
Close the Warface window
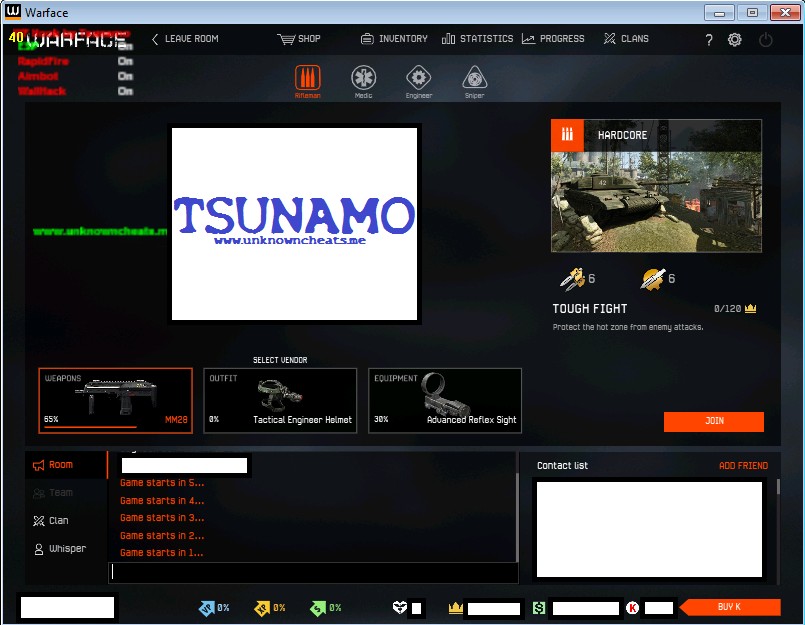(785, 12)
